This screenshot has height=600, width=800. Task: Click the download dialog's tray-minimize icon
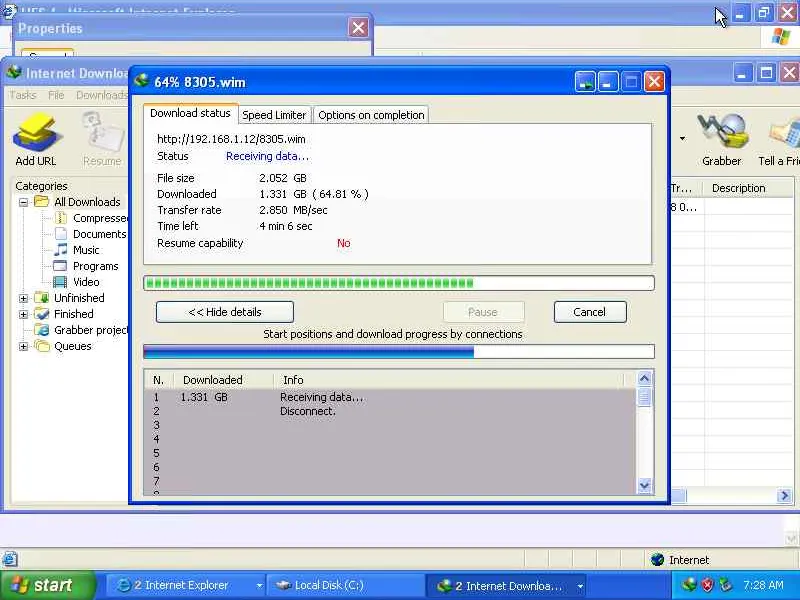[585, 82]
